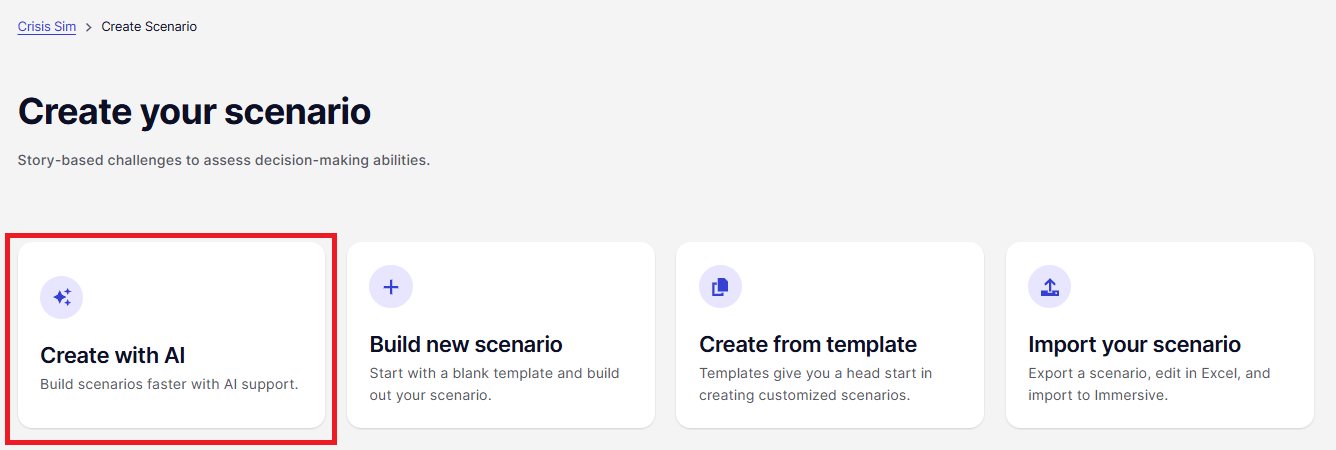
Task: Click the purple circle behind plus sign
Action: click(391, 287)
